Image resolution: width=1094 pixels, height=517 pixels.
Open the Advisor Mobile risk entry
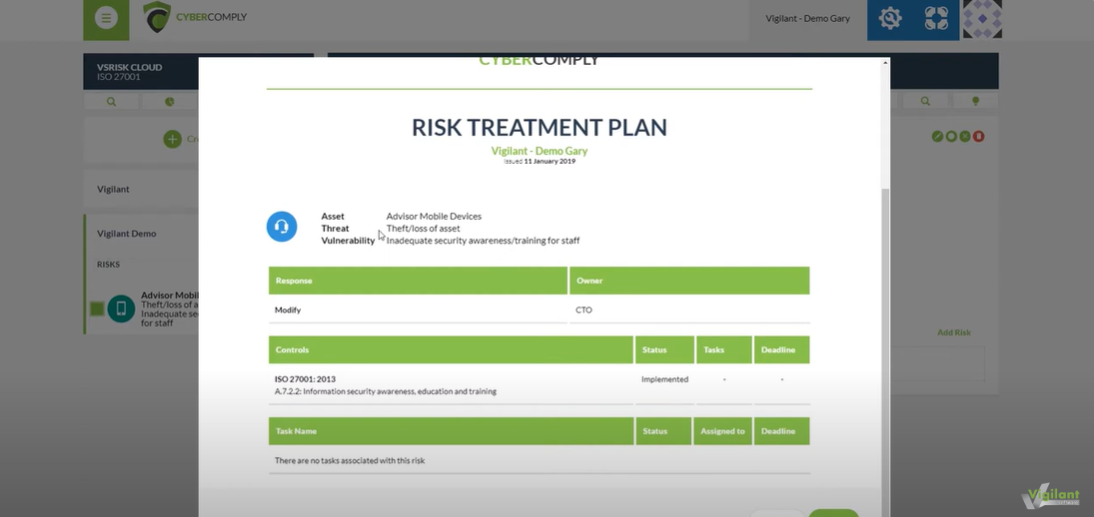point(170,309)
